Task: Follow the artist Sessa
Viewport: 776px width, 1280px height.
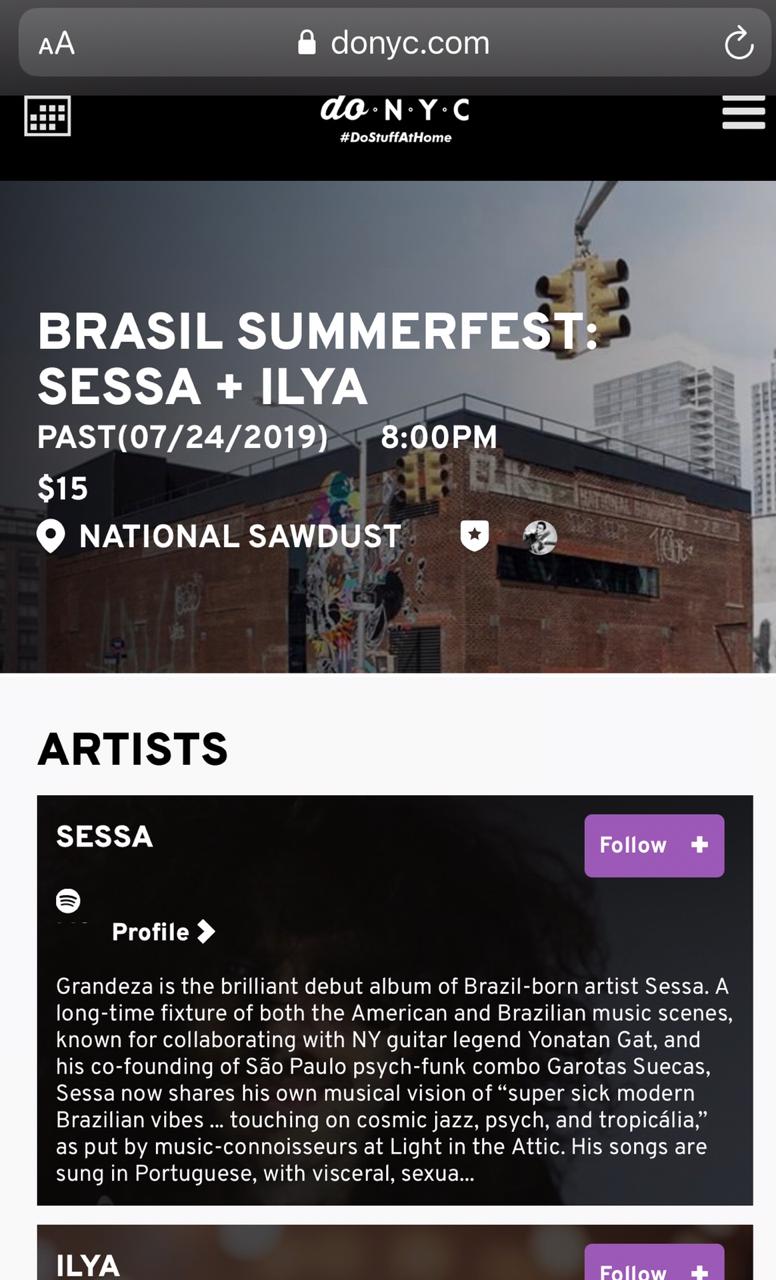Action: click(654, 845)
